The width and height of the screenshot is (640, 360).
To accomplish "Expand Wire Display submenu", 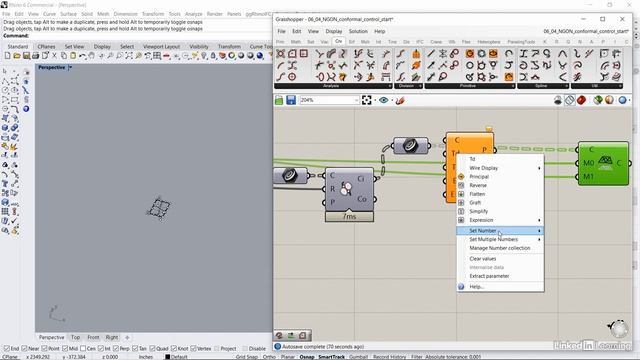I will (500, 168).
